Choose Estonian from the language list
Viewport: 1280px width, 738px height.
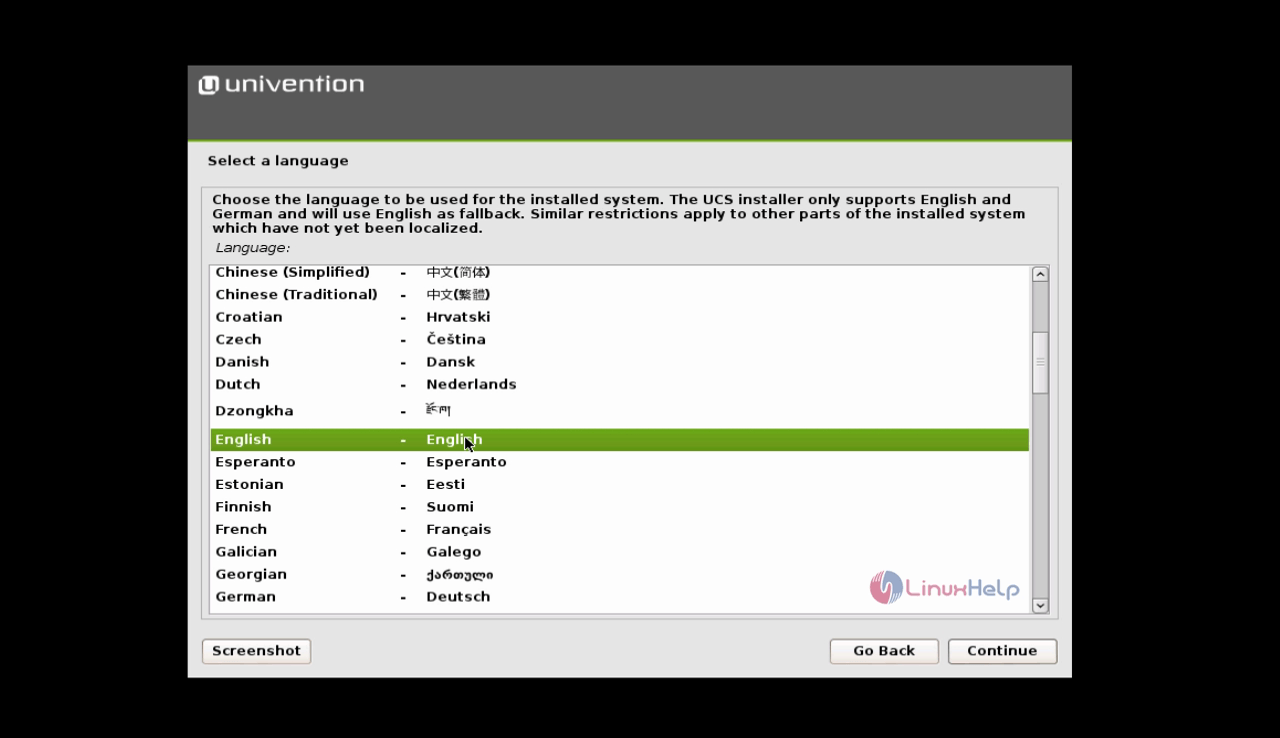click(x=620, y=485)
